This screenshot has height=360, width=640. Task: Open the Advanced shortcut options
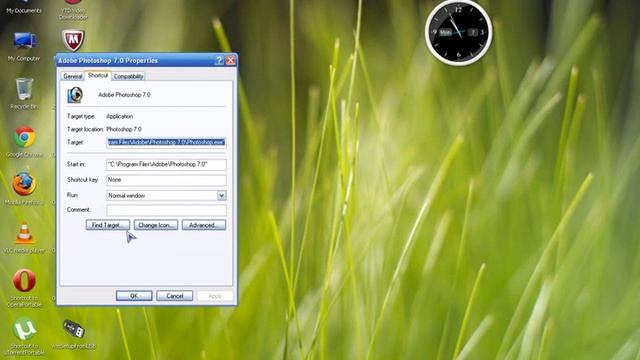(204, 225)
